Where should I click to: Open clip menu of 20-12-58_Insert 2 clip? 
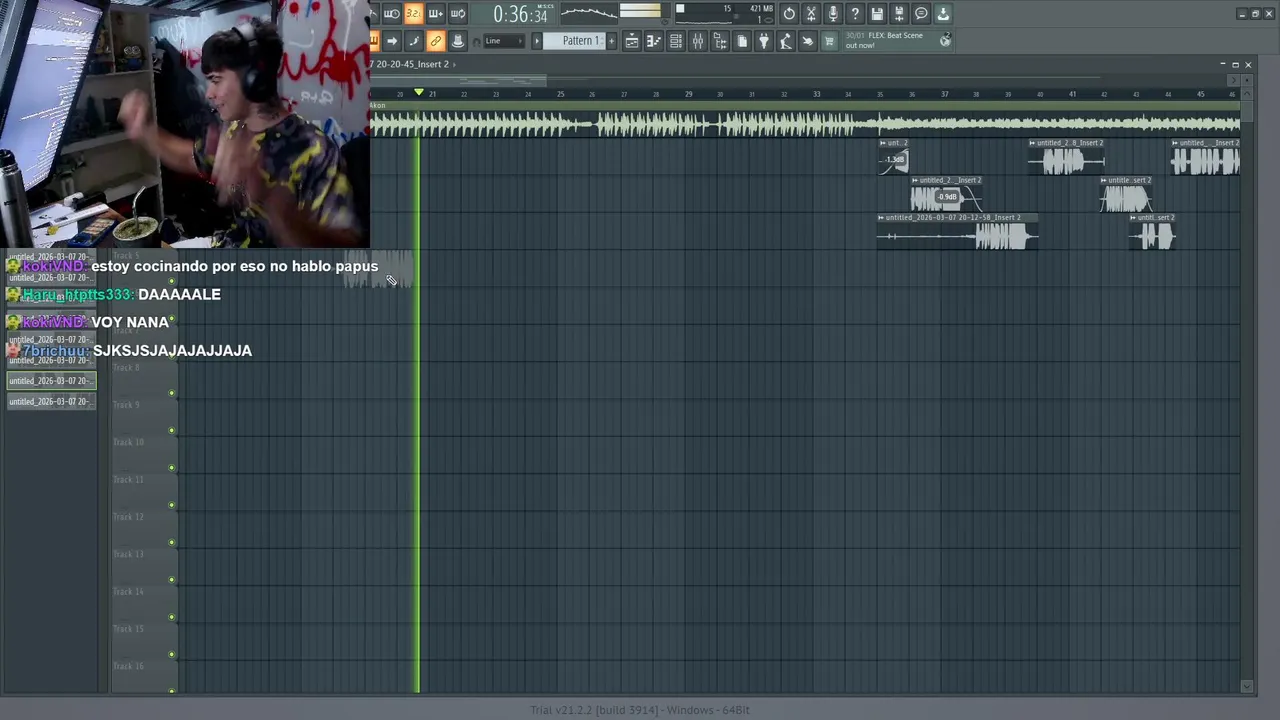882,217
